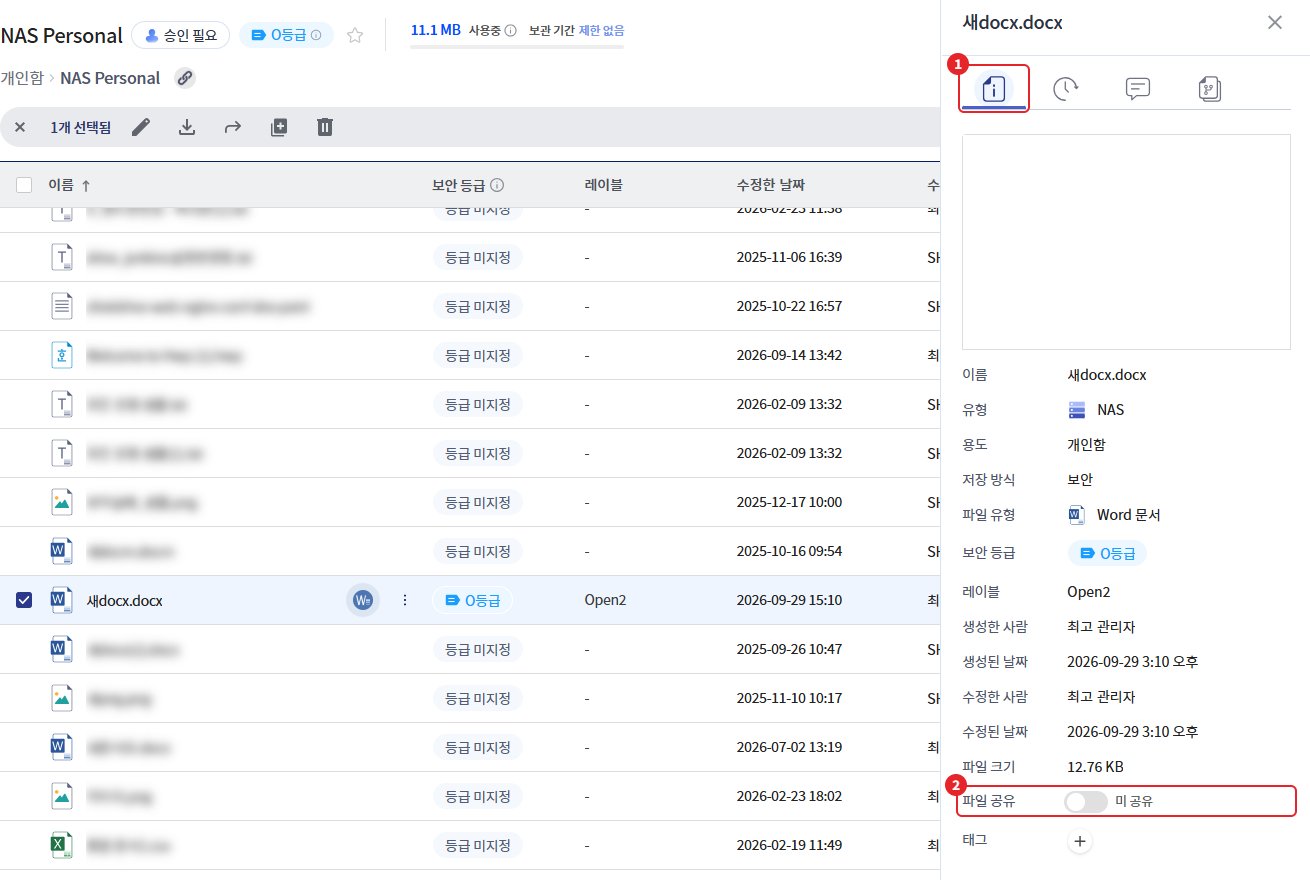The image size is (1310, 880).
Task: Click the rename pencil icon in selection toolbar
Action: click(141, 127)
